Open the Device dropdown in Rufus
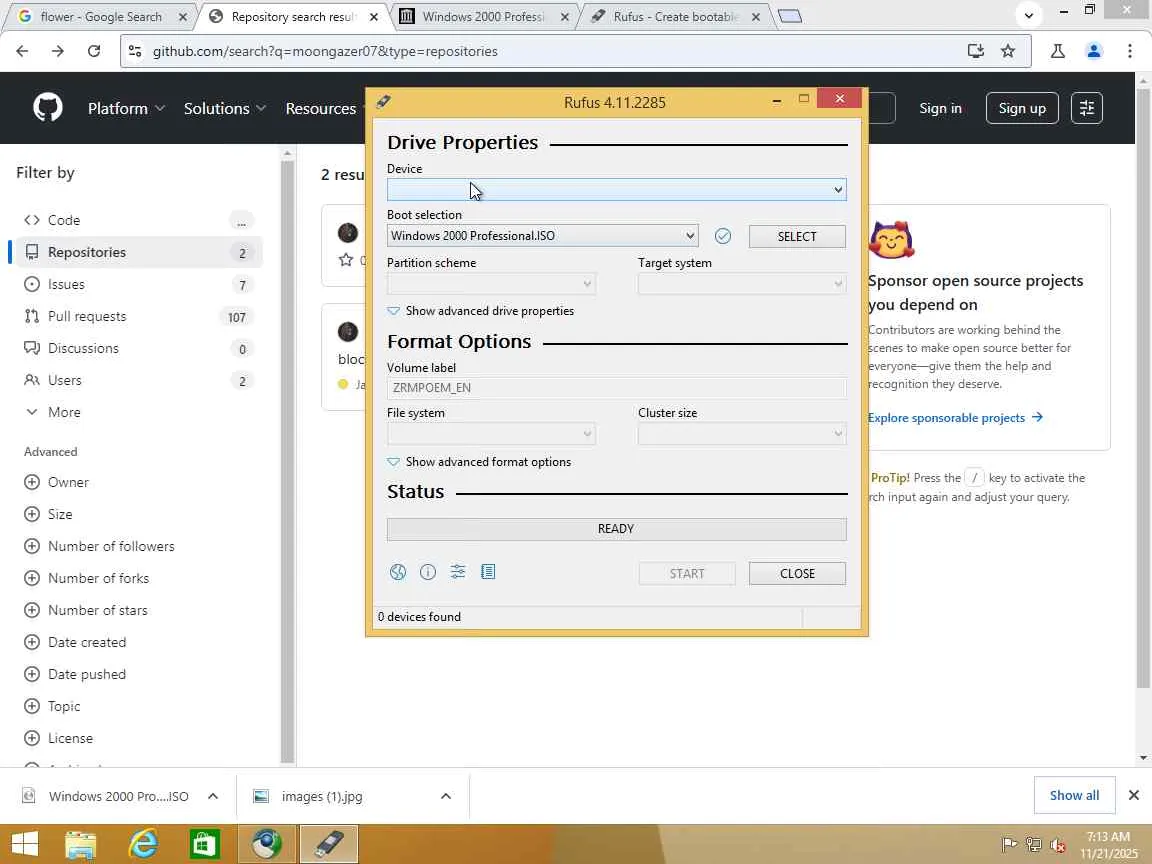 click(616, 190)
